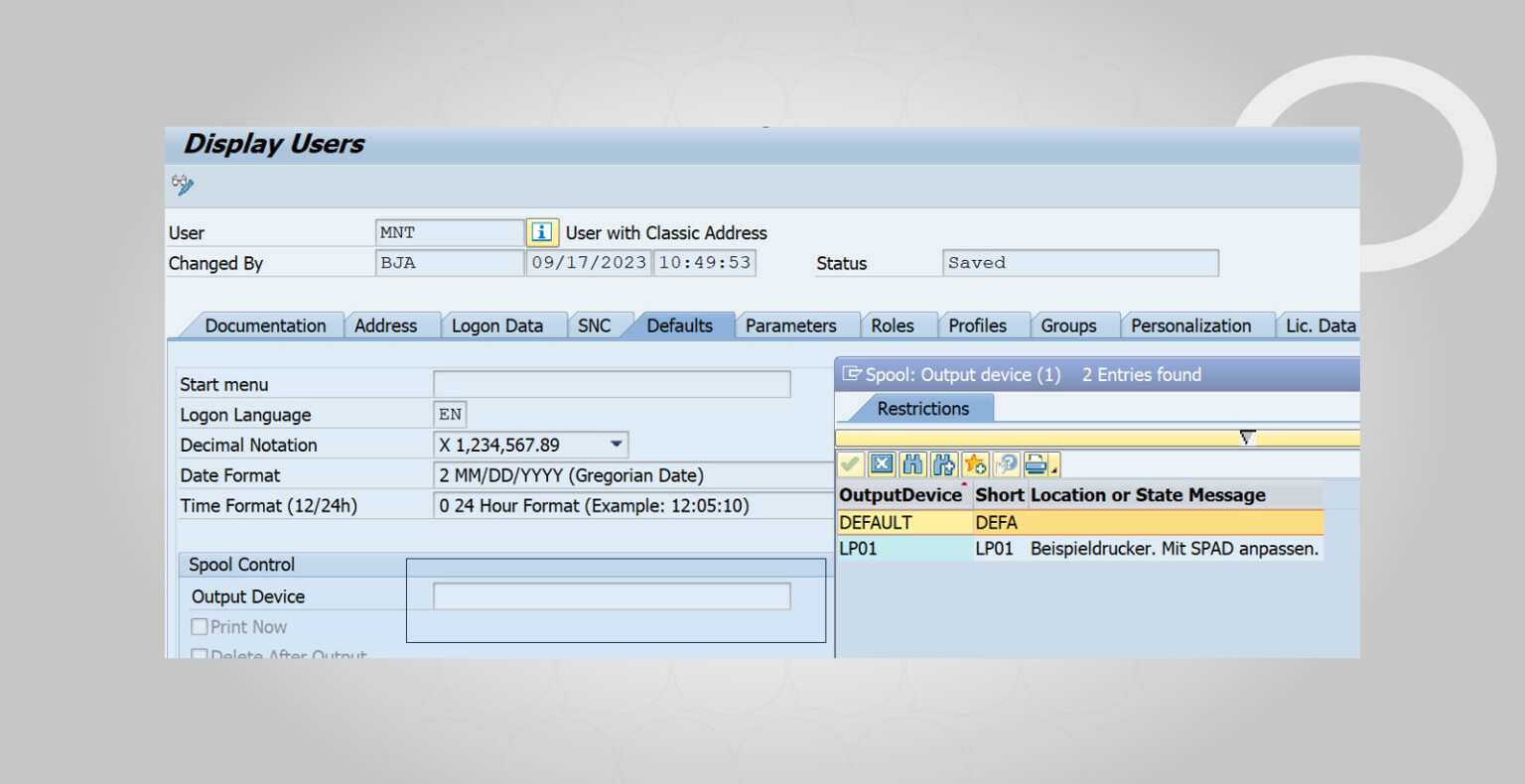This screenshot has width=1525, height=784.
Task: Click the green checkmark Copy icon
Action: point(850,464)
